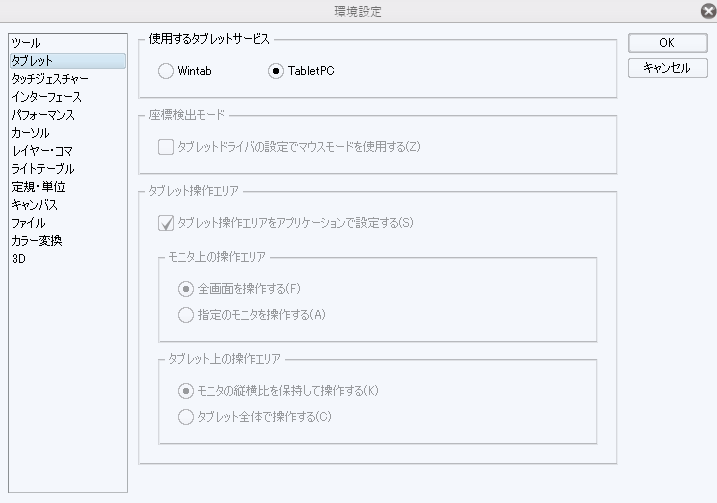Viewport: 717px width, 503px height.
Task: Select the TabletPC radio button
Action: [277, 71]
